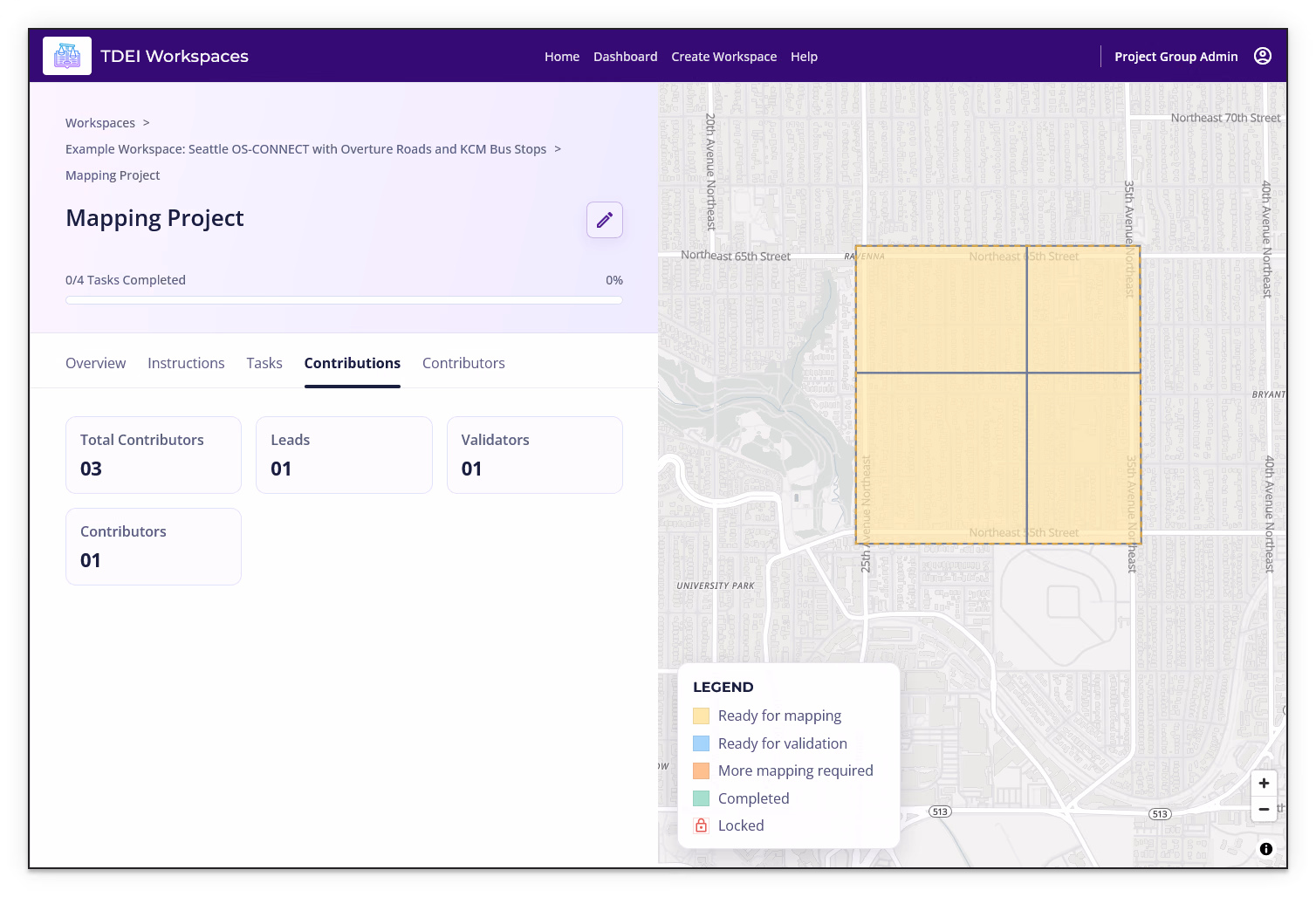Click the 'Locked' legend label
This screenshot has width=1316, height=897.
coord(741,825)
